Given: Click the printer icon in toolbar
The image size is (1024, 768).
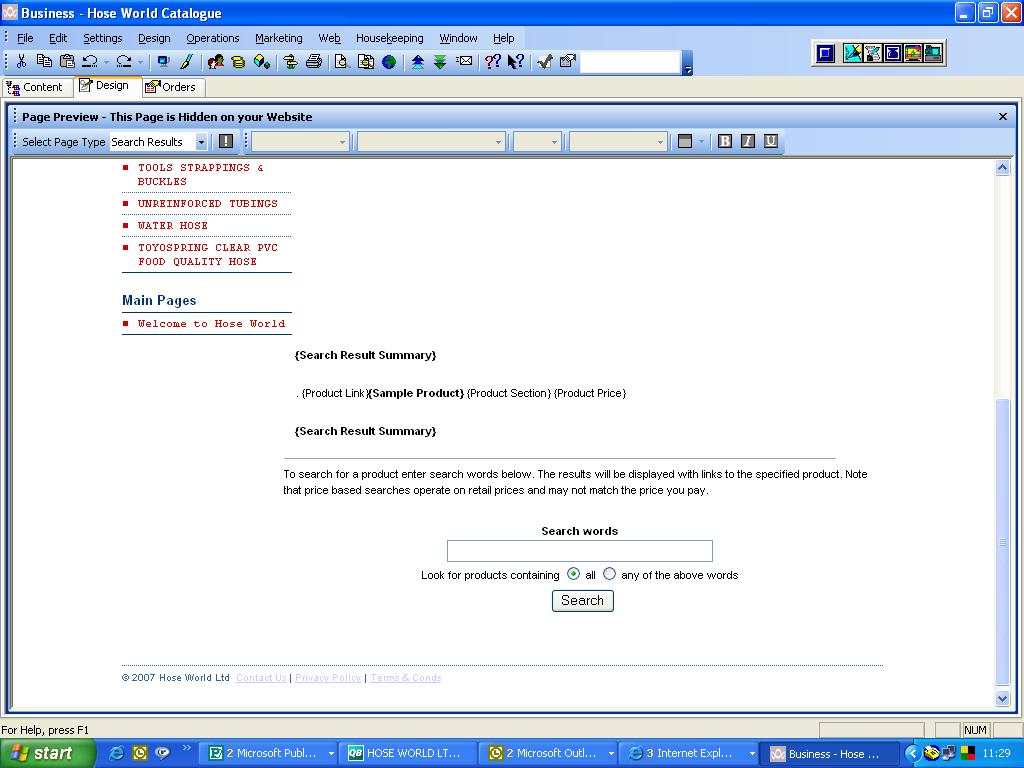Looking at the screenshot, I should 314,62.
